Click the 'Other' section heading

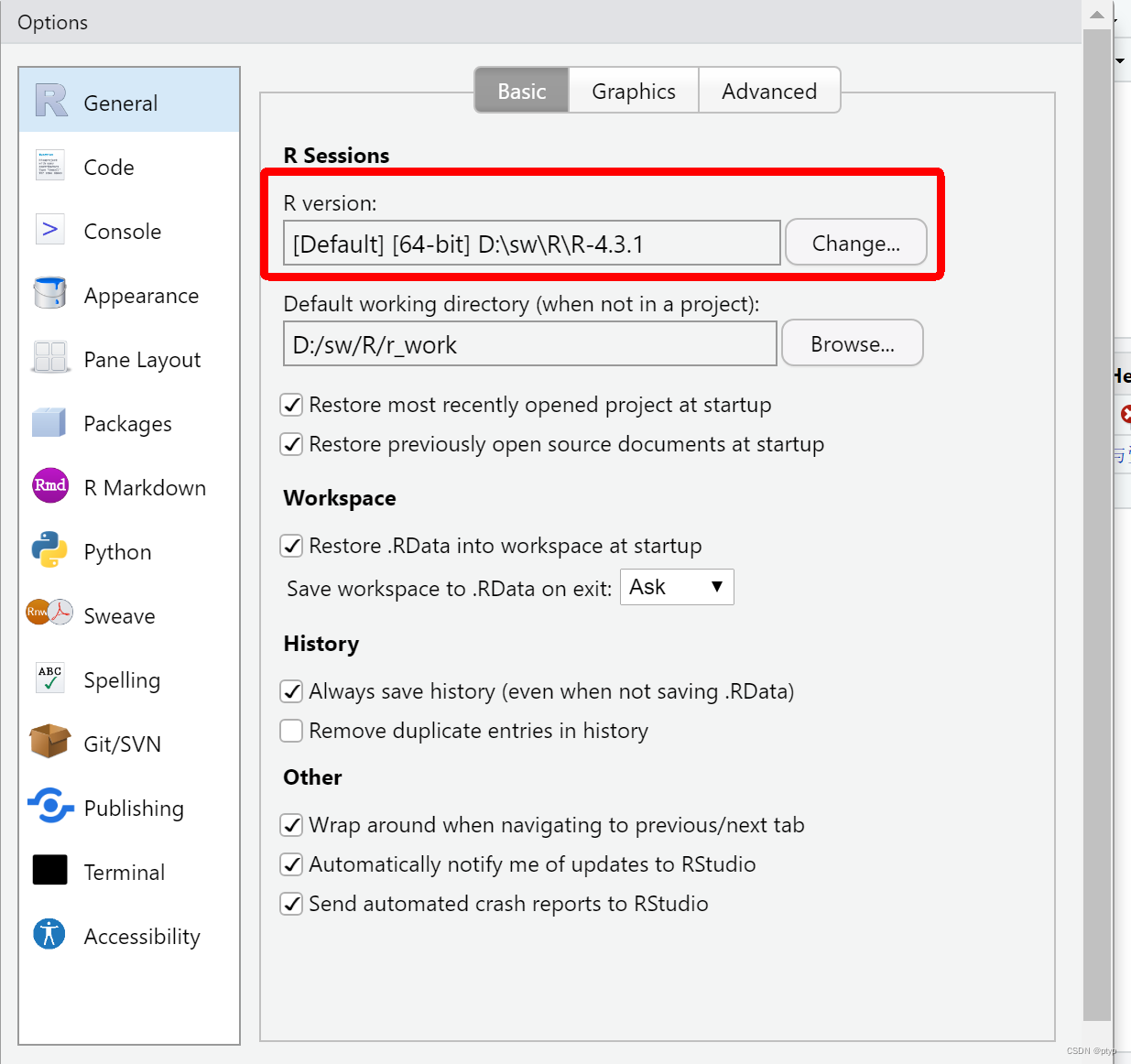[312, 777]
